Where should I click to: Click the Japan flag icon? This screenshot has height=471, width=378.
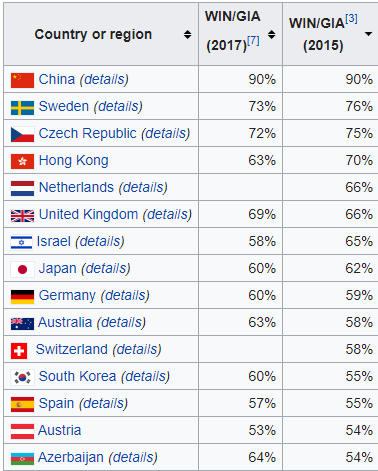click(x=22, y=269)
